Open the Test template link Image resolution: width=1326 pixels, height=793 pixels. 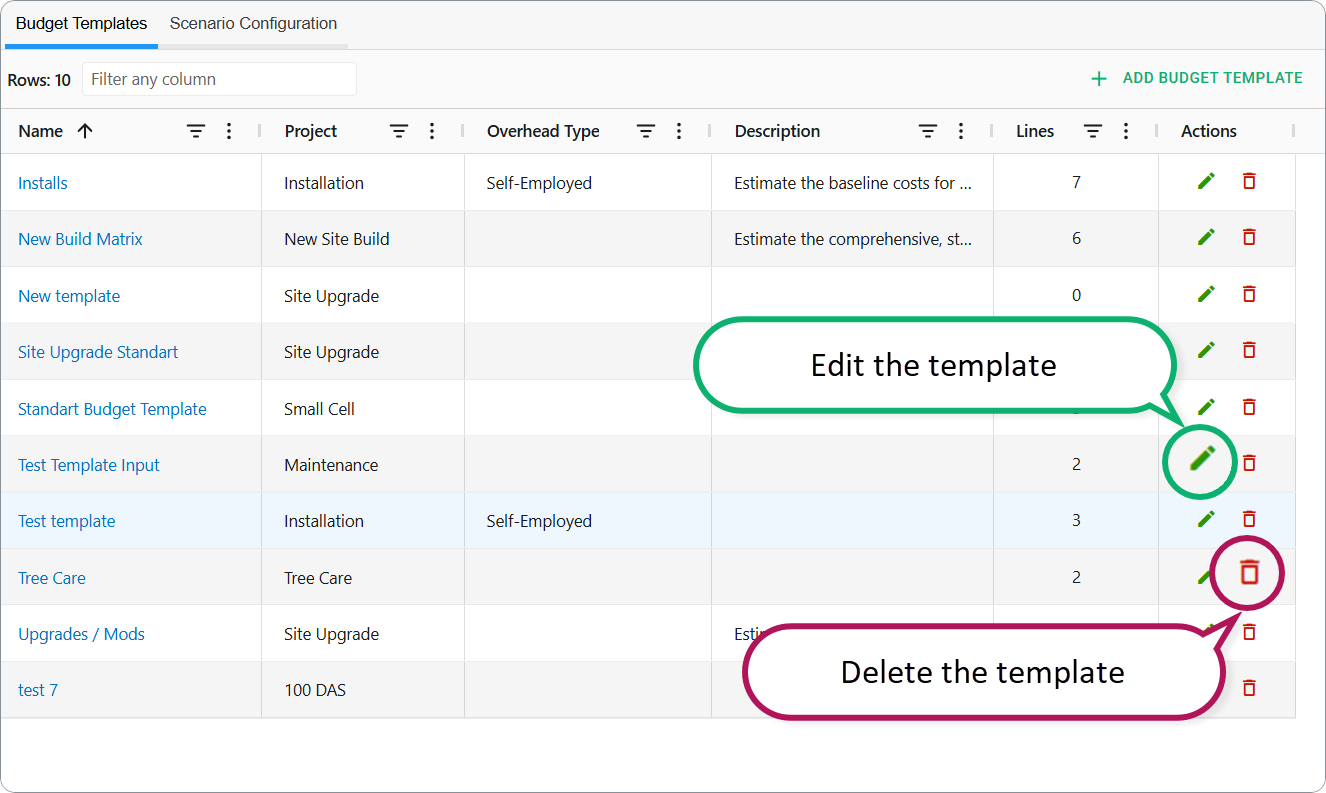[x=67, y=521]
